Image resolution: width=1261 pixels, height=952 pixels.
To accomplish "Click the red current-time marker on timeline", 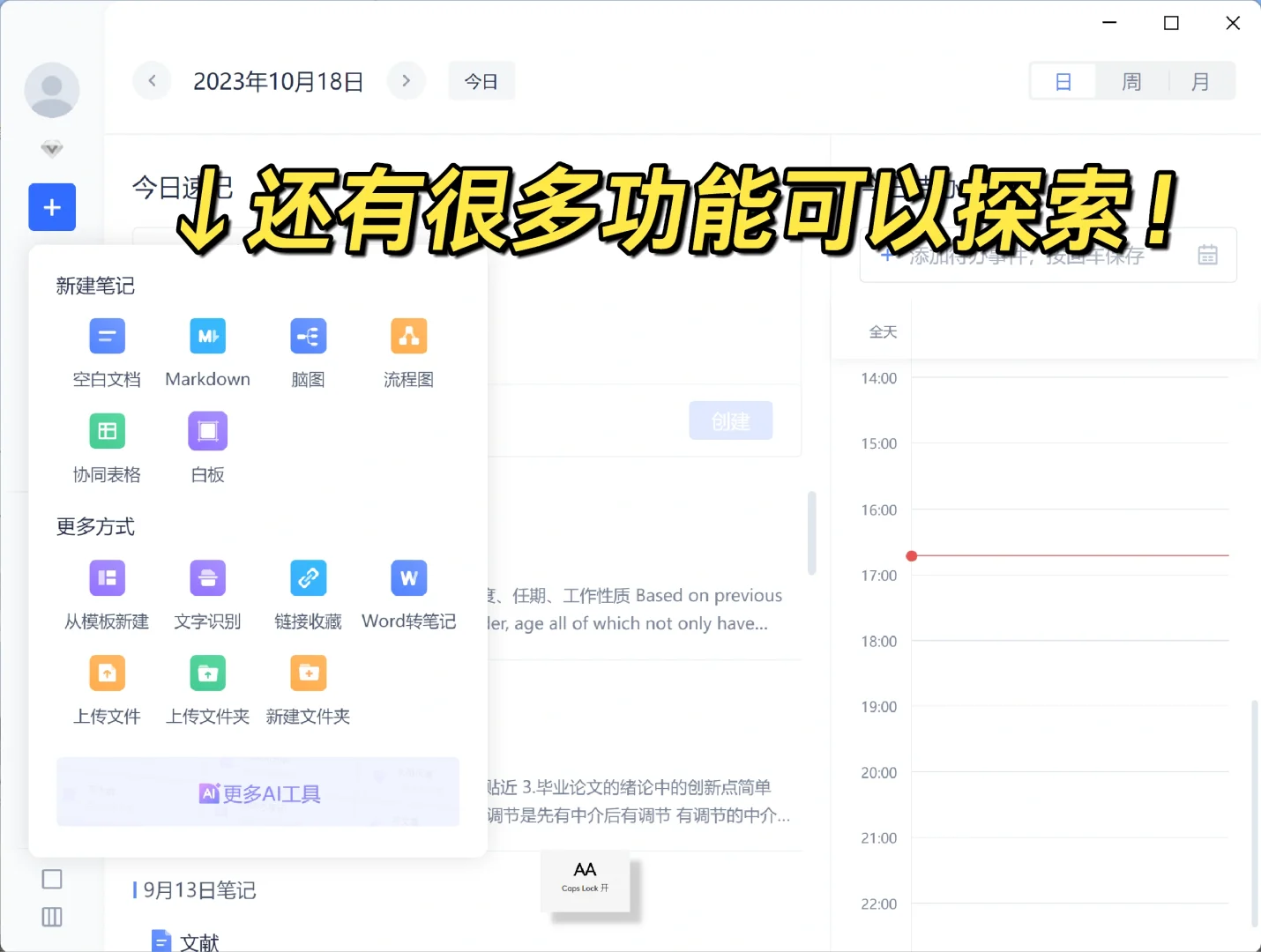I will coord(911,555).
